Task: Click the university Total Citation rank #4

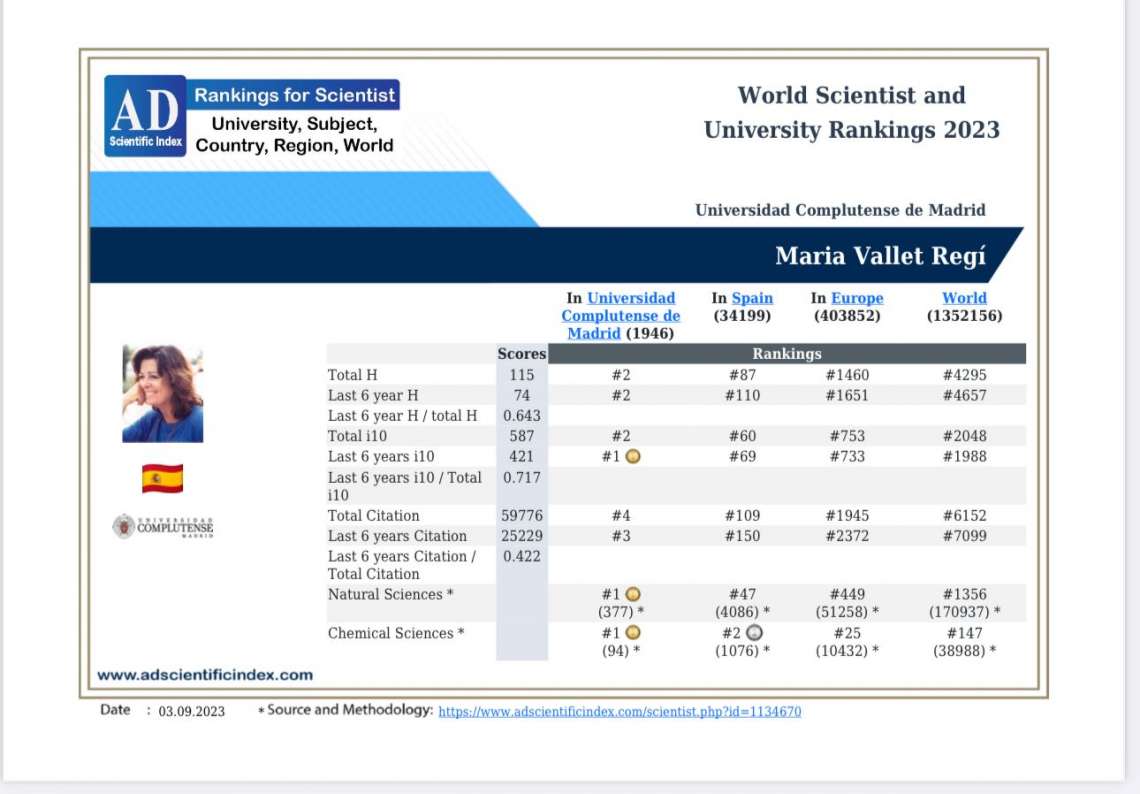Action: point(621,516)
